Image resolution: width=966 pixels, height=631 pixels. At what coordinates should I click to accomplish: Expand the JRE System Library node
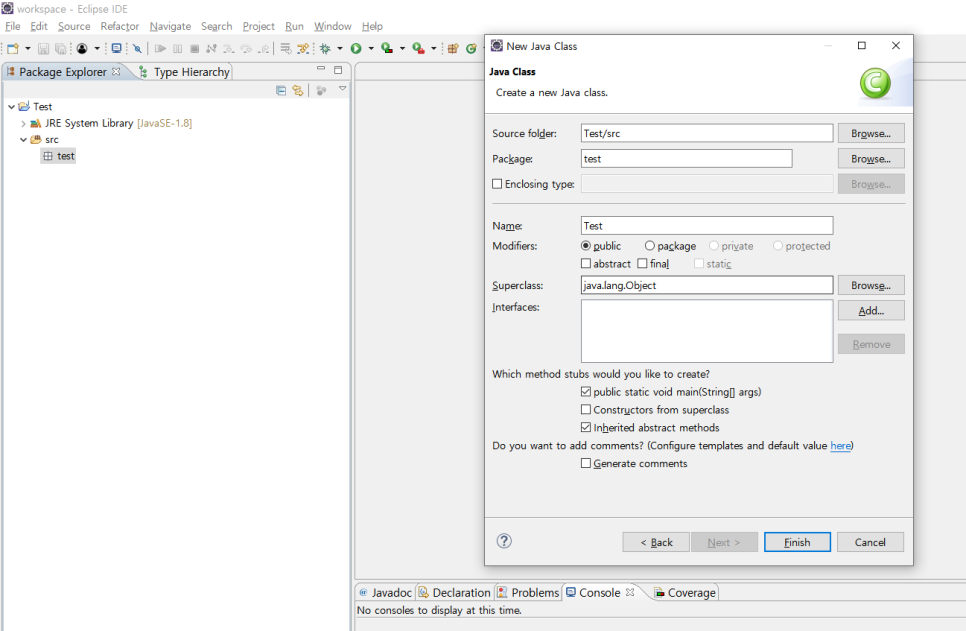(x=23, y=123)
